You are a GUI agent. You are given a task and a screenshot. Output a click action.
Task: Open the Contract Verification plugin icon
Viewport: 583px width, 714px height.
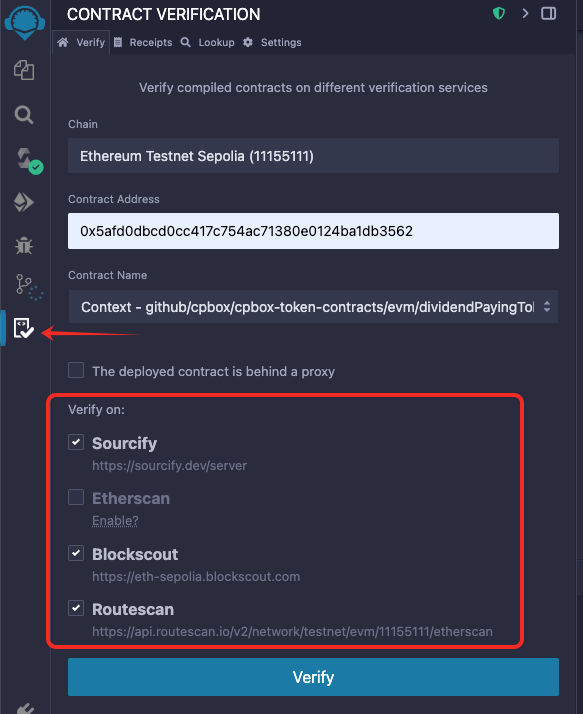coord(24,328)
